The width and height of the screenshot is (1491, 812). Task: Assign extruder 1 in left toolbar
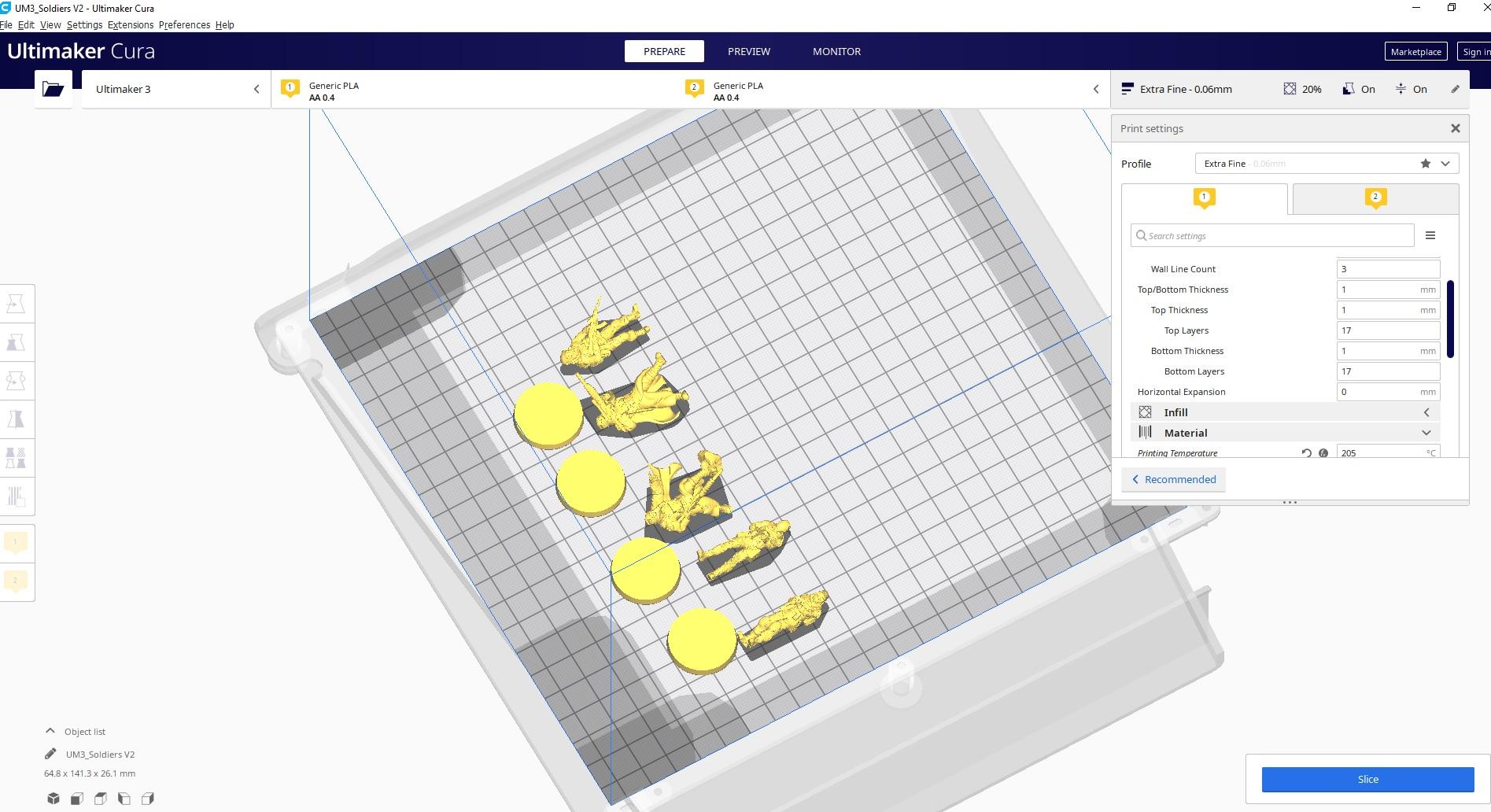click(x=15, y=542)
